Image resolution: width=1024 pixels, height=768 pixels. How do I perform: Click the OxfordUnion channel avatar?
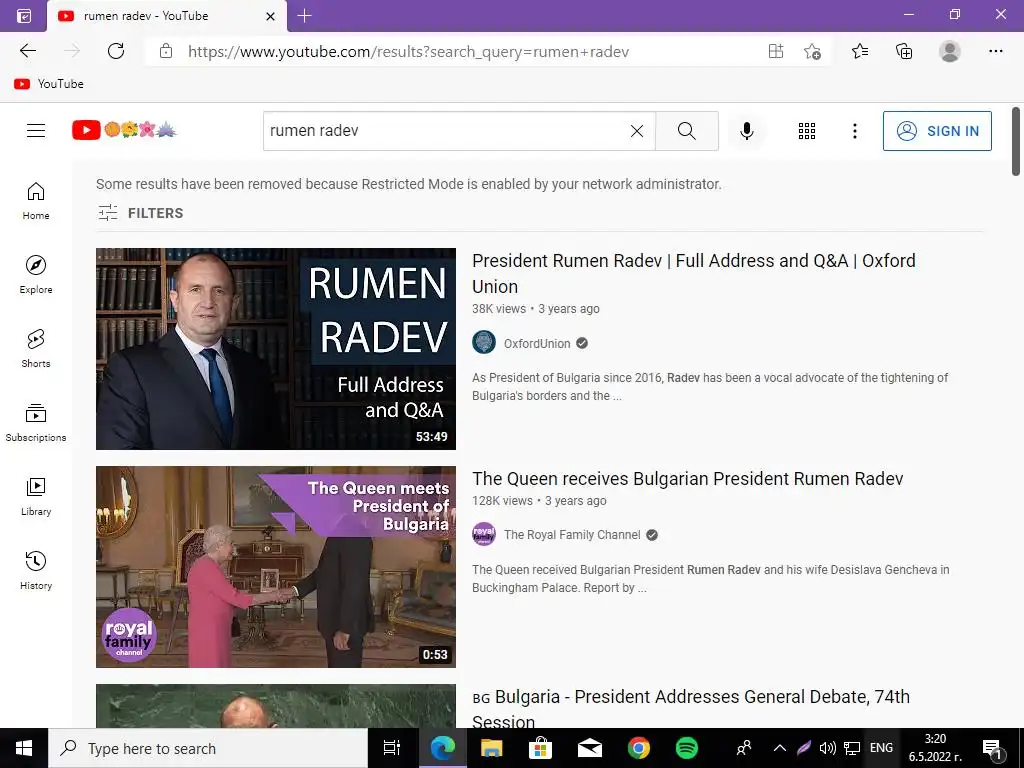point(484,343)
